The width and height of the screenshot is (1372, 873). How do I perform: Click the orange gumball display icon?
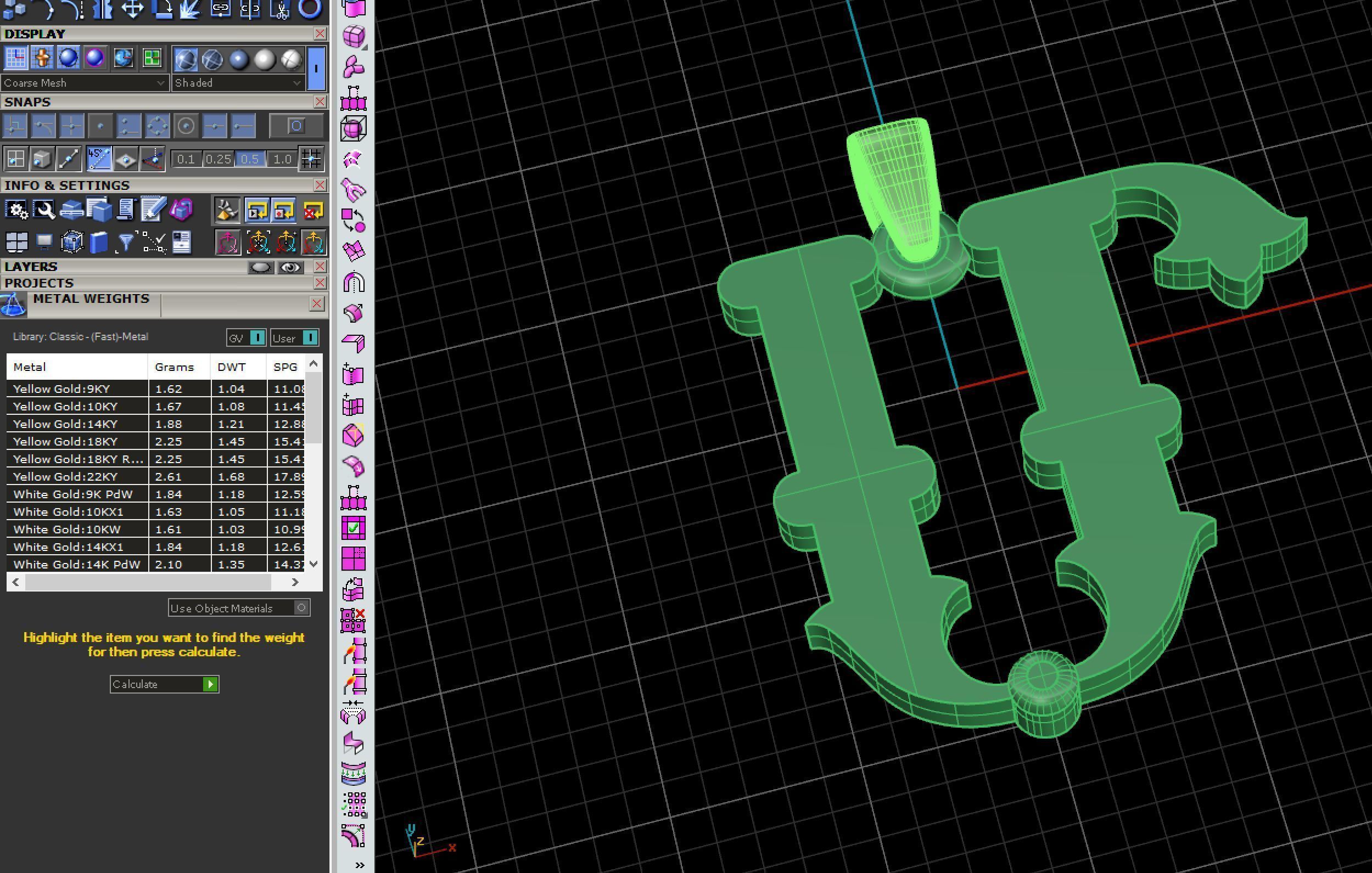[x=42, y=58]
